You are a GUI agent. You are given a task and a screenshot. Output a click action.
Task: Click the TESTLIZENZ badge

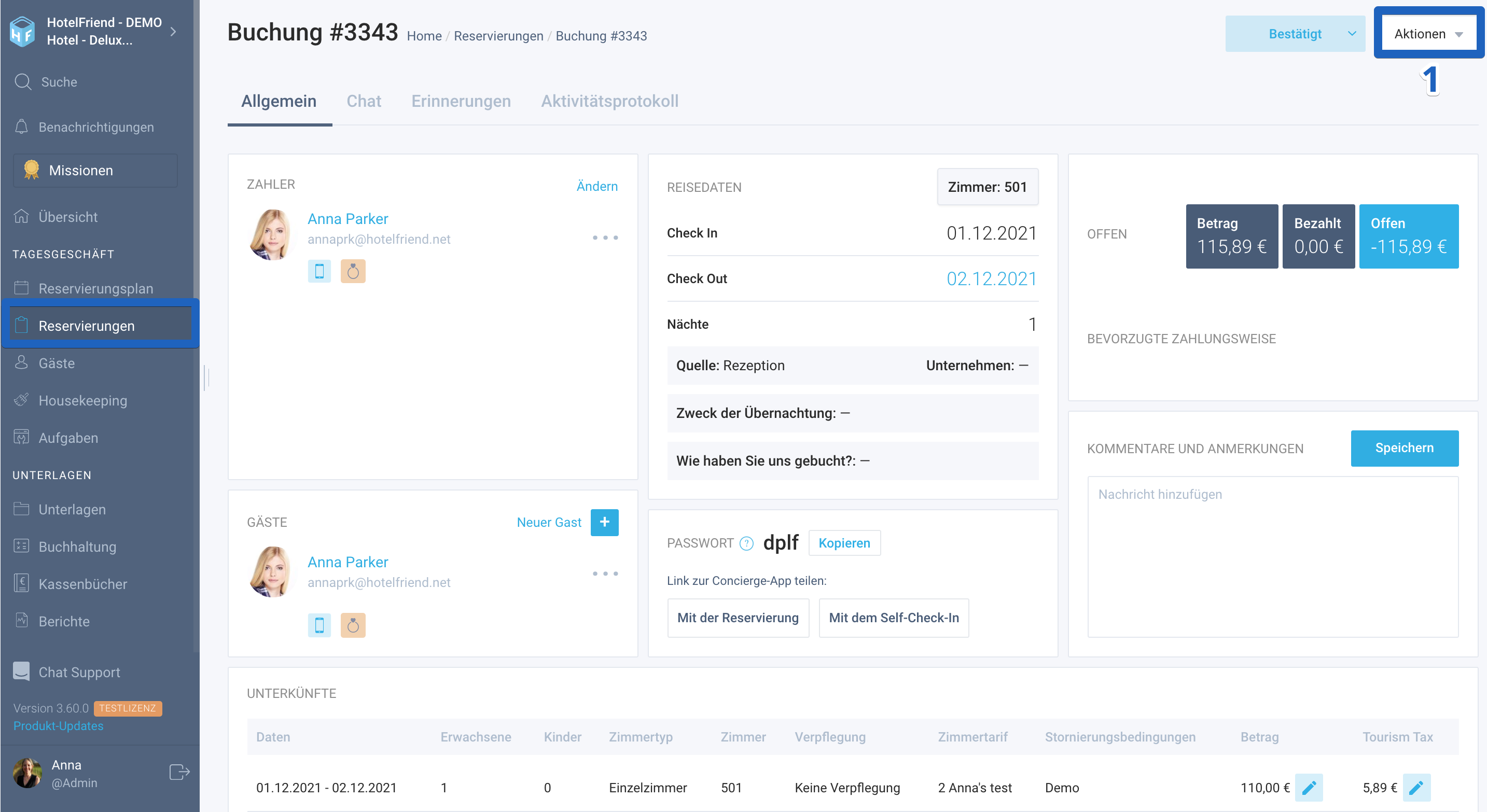(x=128, y=708)
